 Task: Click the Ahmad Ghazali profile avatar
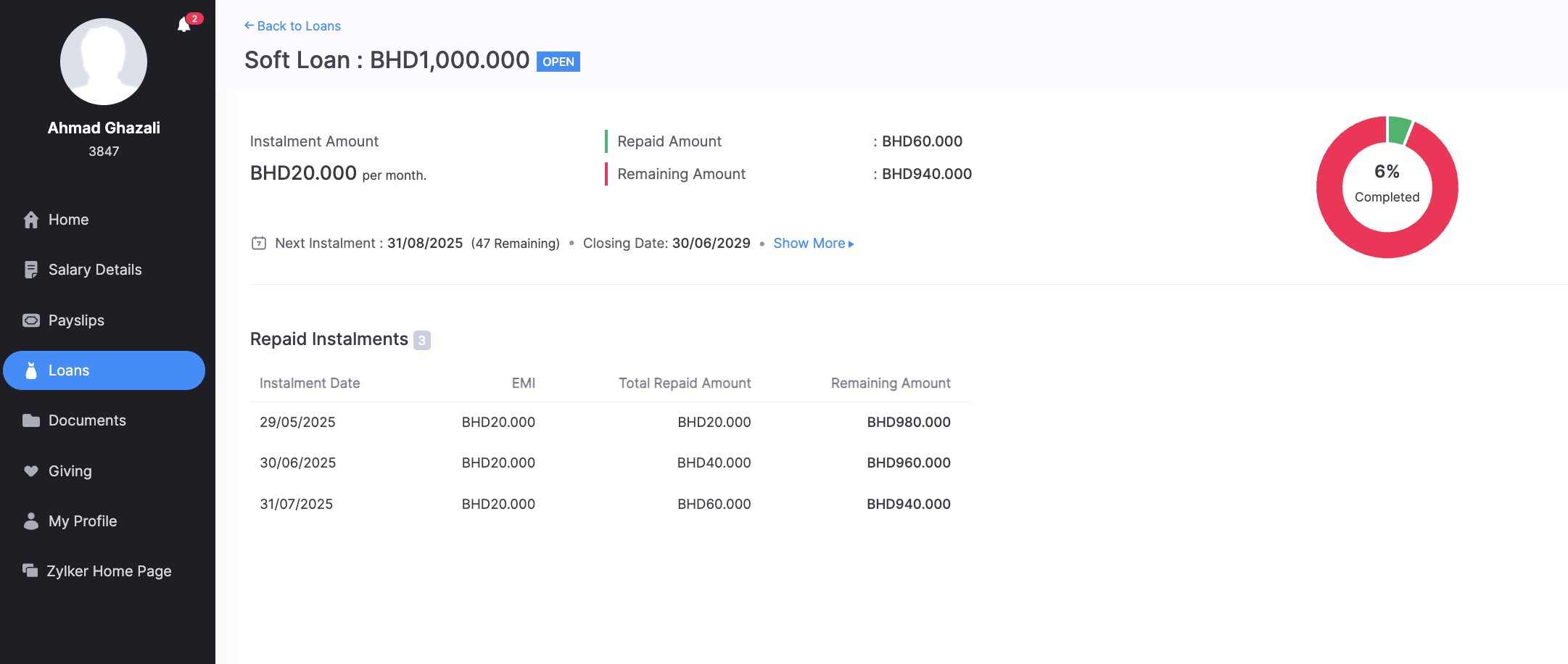(104, 62)
